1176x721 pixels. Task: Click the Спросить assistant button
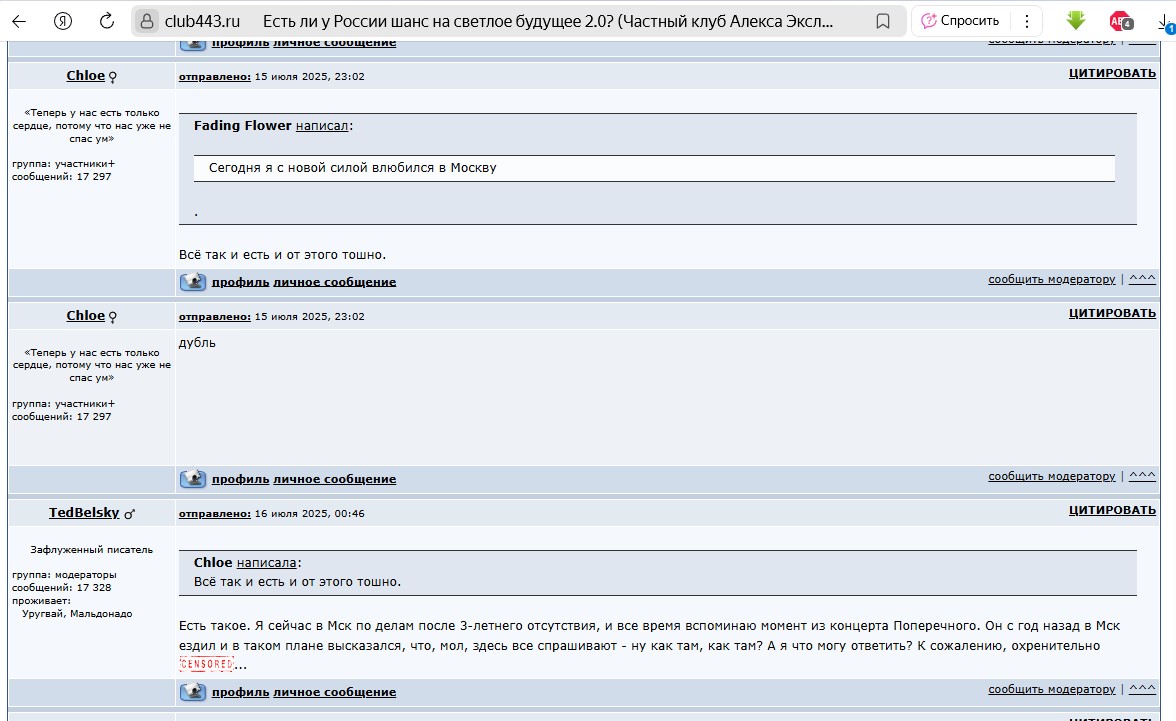click(x=960, y=21)
